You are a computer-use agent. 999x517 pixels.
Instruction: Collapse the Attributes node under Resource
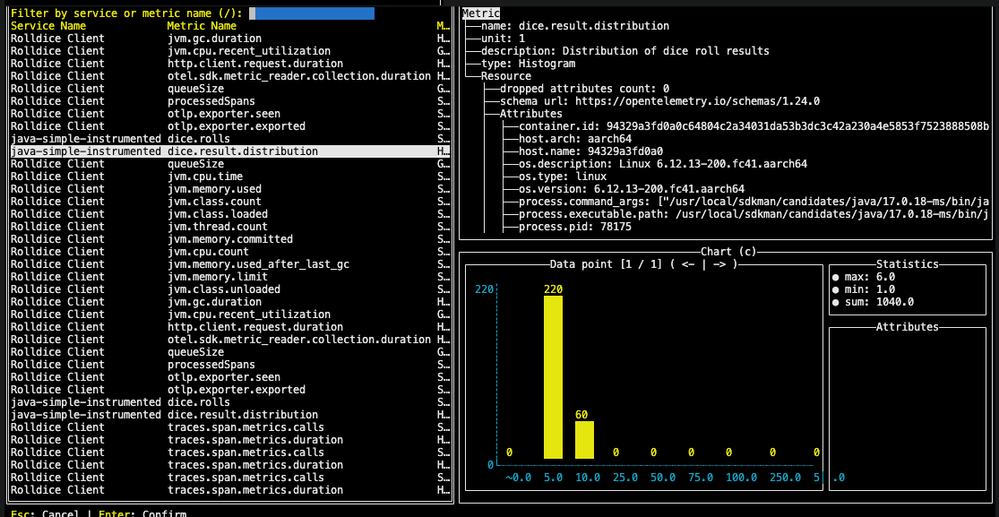[531, 114]
